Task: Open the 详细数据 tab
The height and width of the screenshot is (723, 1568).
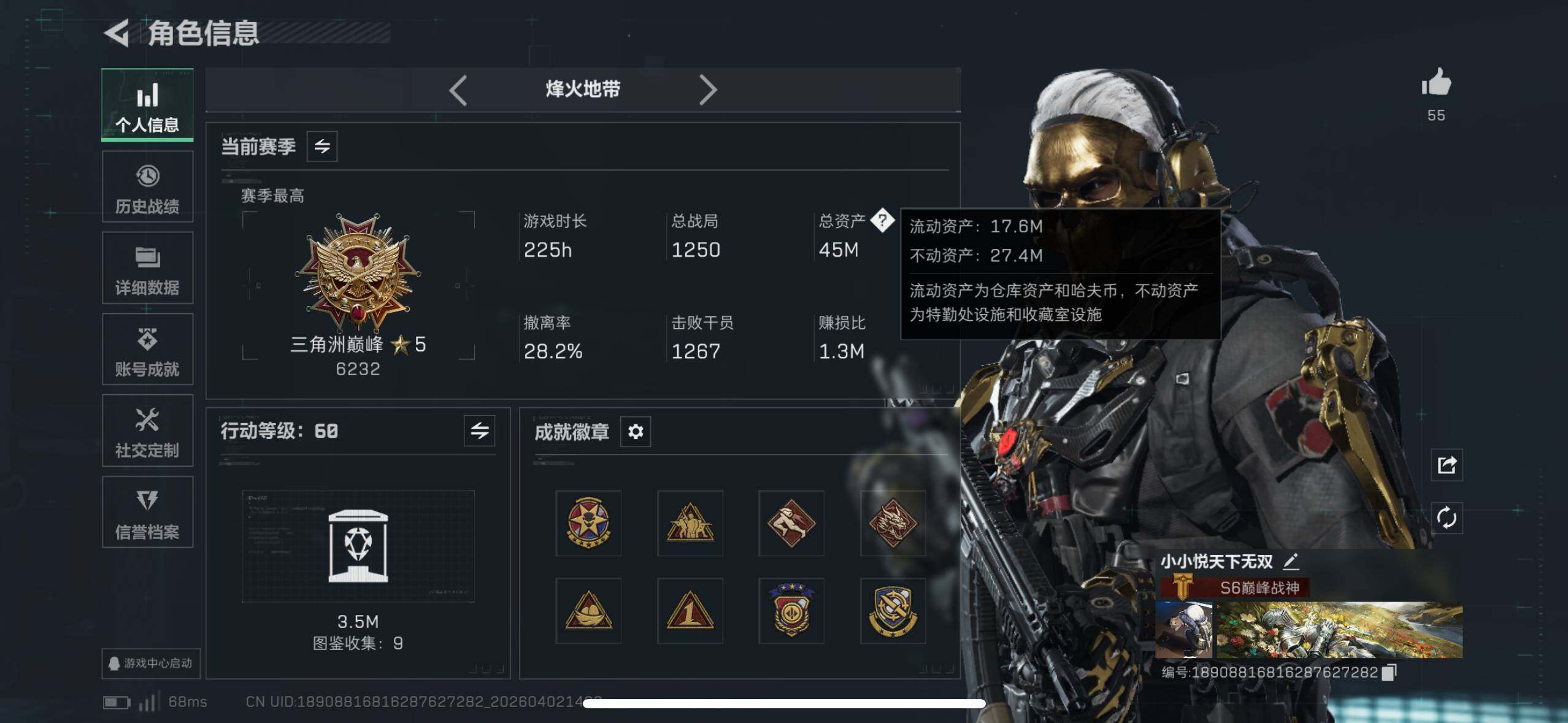Action: pos(148,268)
